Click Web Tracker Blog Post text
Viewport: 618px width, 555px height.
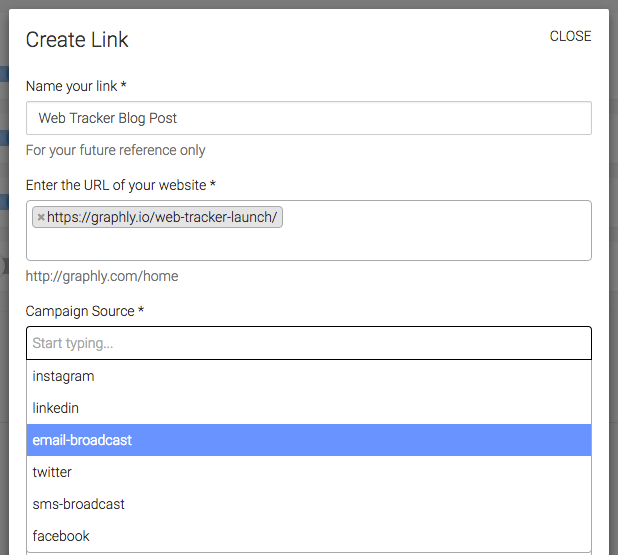[x=108, y=118]
